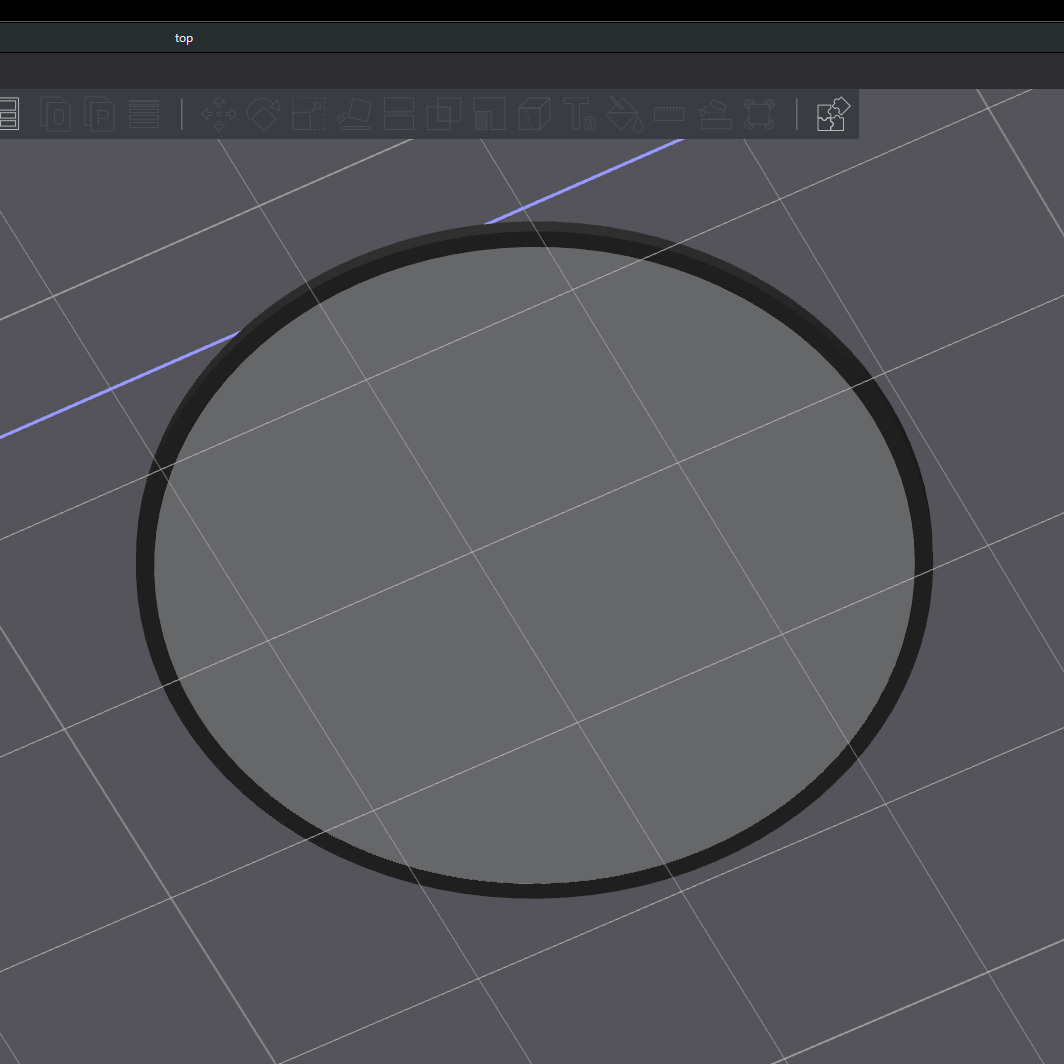Select the Cut tool
The width and height of the screenshot is (1064, 1064).
click(x=399, y=114)
